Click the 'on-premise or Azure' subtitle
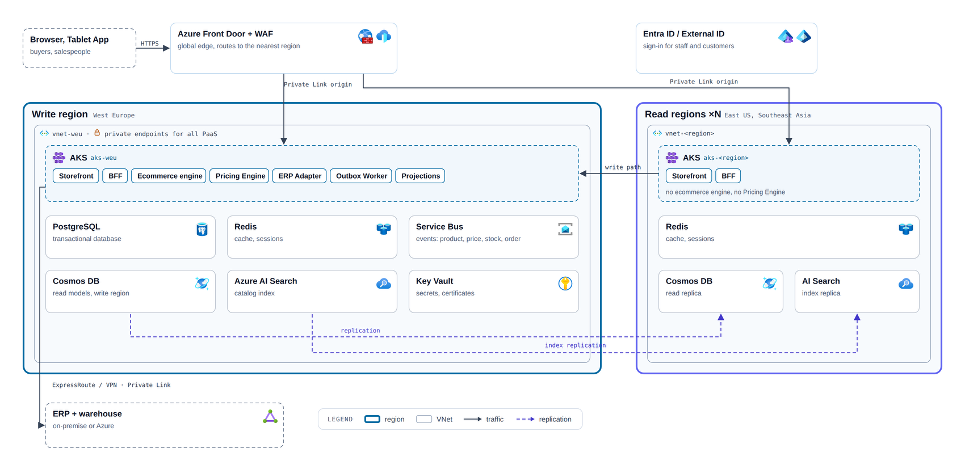This screenshot has width=966, height=466. pyautogui.click(x=83, y=425)
